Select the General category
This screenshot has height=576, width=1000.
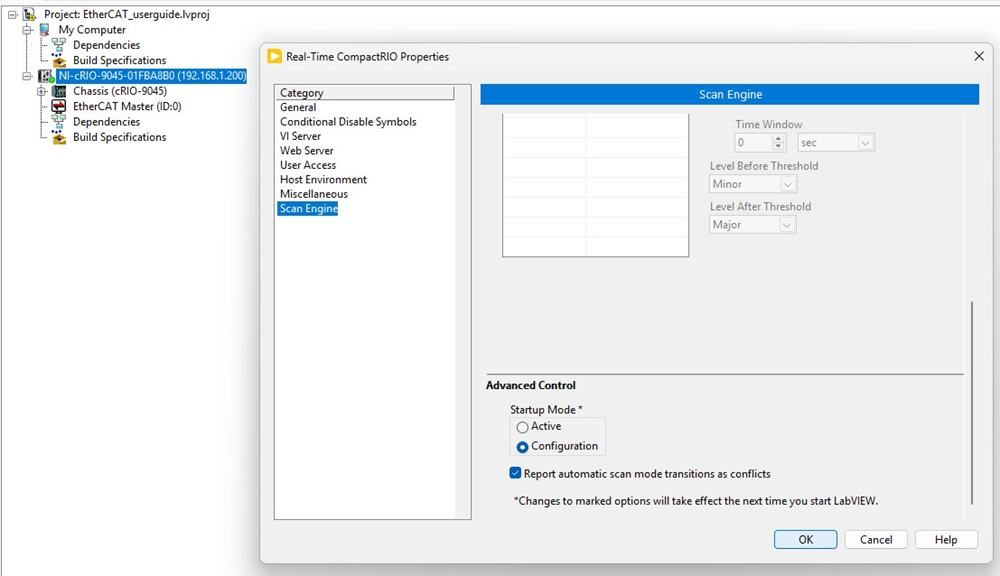pos(298,107)
